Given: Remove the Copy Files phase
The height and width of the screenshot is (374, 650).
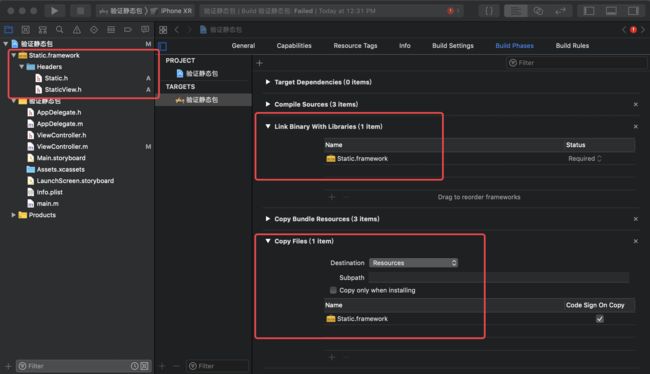Looking at the screenshot, I should (635, 241).
